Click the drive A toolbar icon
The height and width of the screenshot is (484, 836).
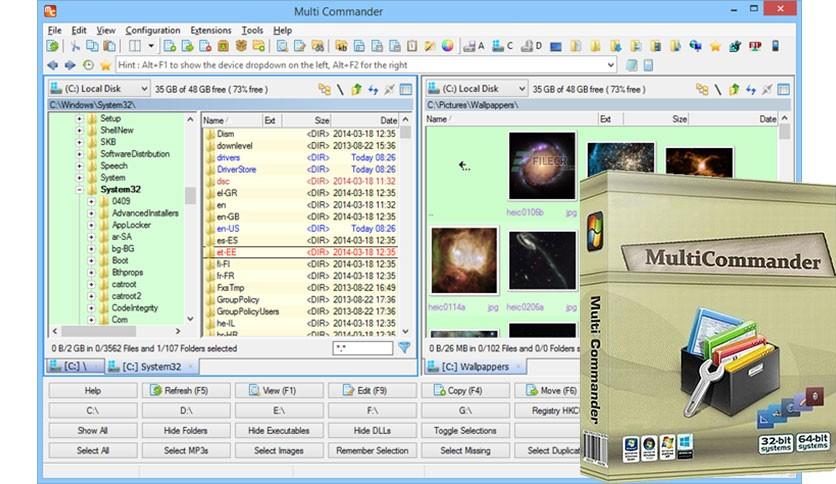(473, 46)
